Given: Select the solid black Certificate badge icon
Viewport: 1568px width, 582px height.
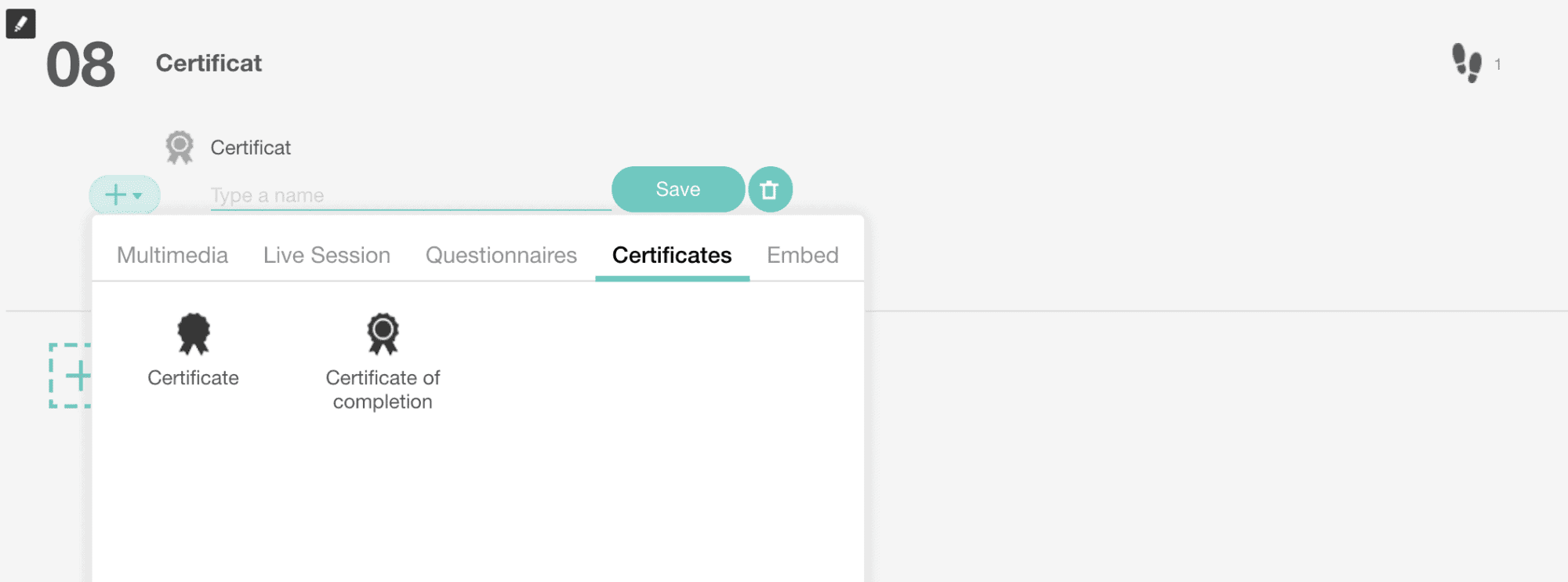Looking at the screenshot, I should pos(194,334).
